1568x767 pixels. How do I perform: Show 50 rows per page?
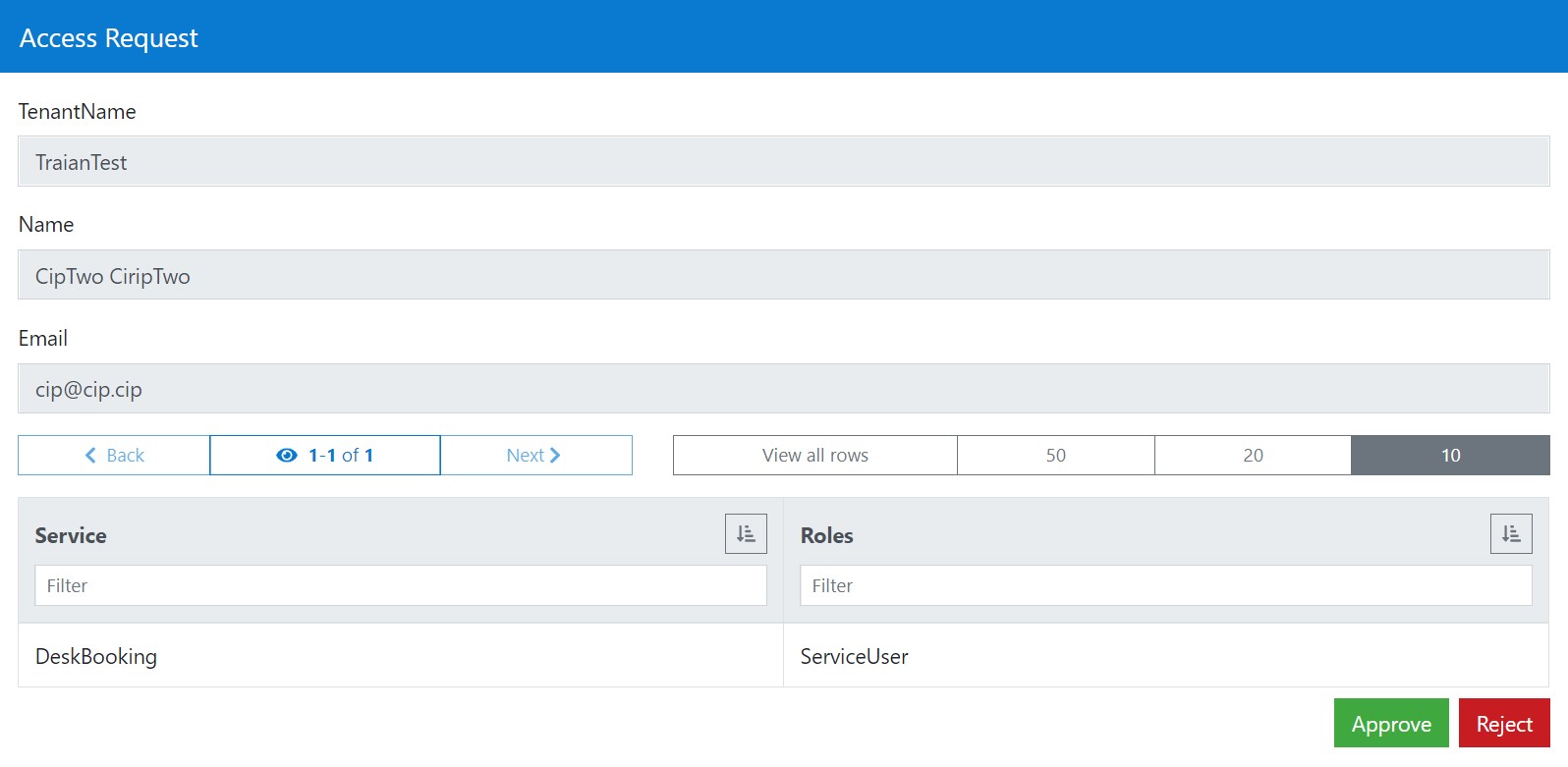coord(1056,456)
